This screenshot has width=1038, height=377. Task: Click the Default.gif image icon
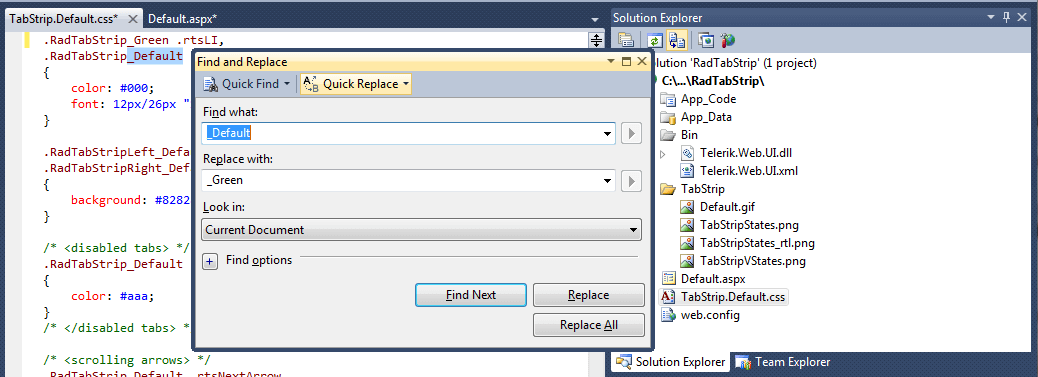[688, 207]
